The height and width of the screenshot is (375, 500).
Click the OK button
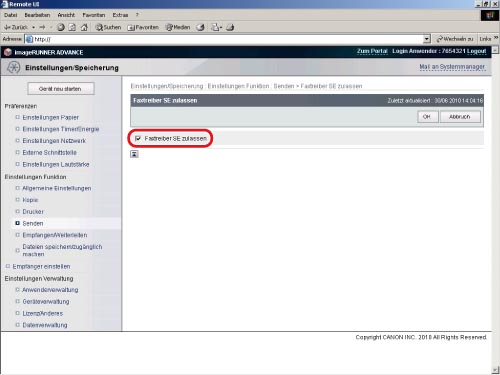[x=427, y=117]
